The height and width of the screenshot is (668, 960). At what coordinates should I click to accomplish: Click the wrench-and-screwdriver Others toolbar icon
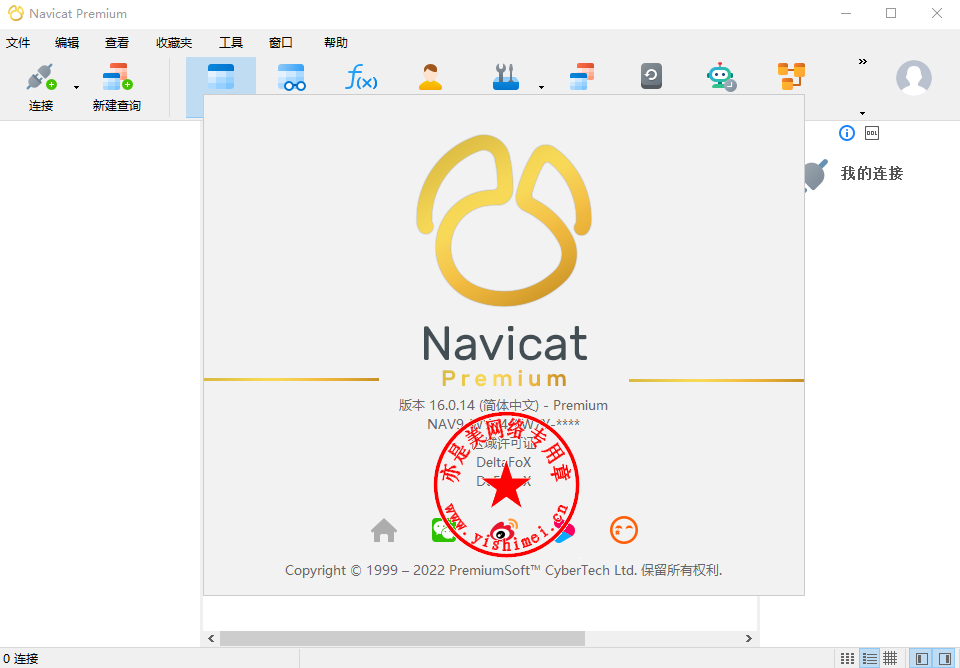coord(506,77)
